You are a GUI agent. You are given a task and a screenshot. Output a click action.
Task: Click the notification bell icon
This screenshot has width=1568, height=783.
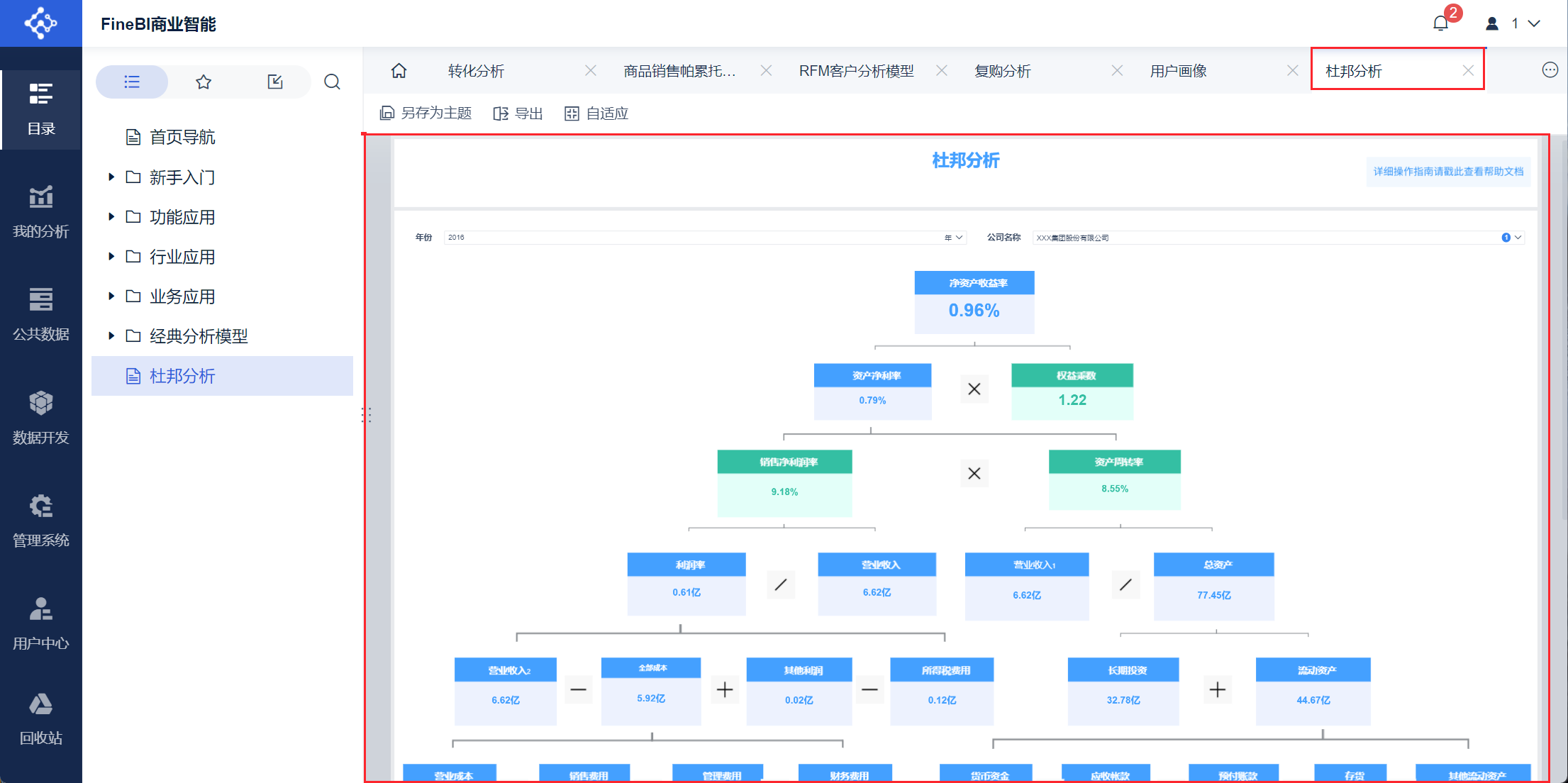tap(1440, 23)
